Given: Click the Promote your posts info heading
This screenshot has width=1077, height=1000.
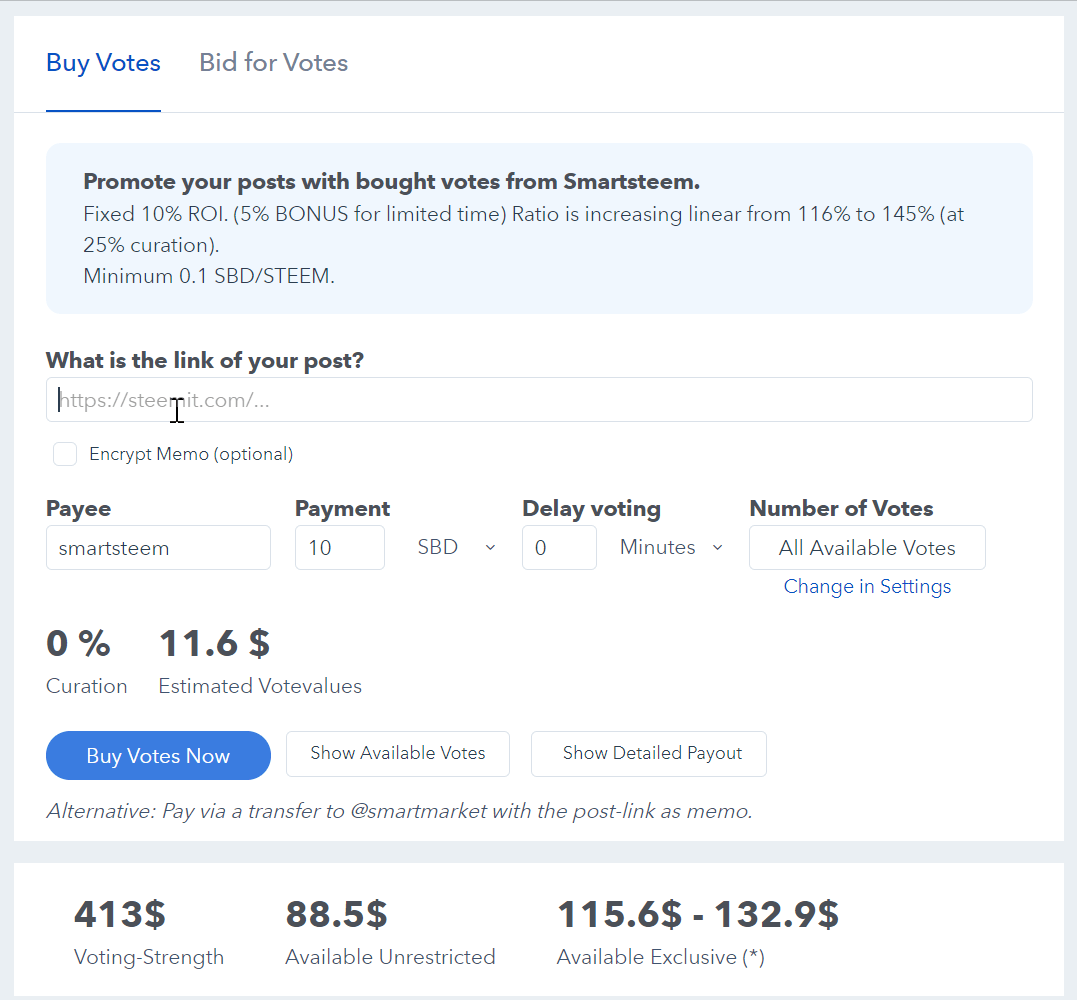Looking at the screenshot, I should [391, 182].
